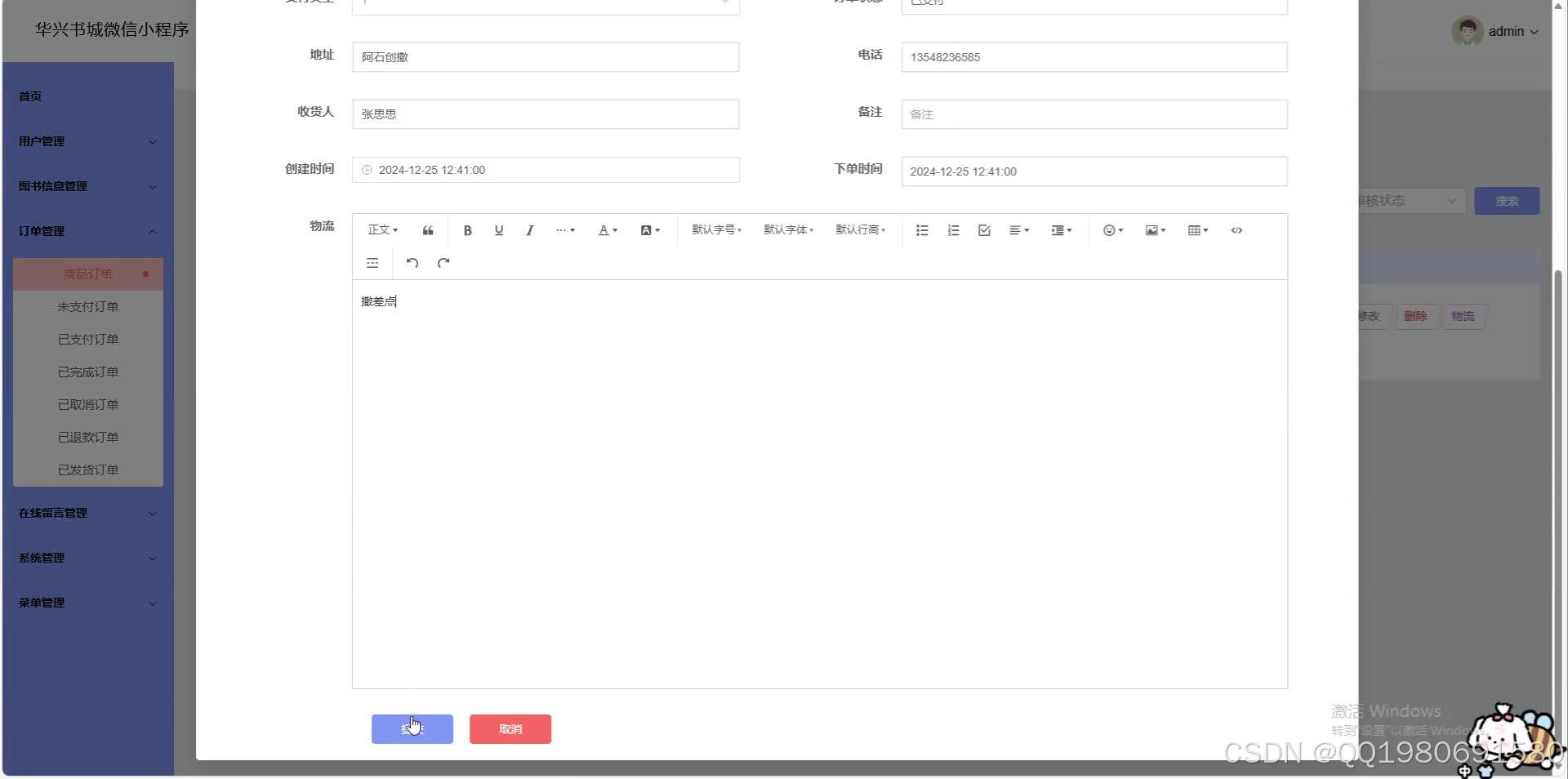Open the insert image menu

point(1156,230)
